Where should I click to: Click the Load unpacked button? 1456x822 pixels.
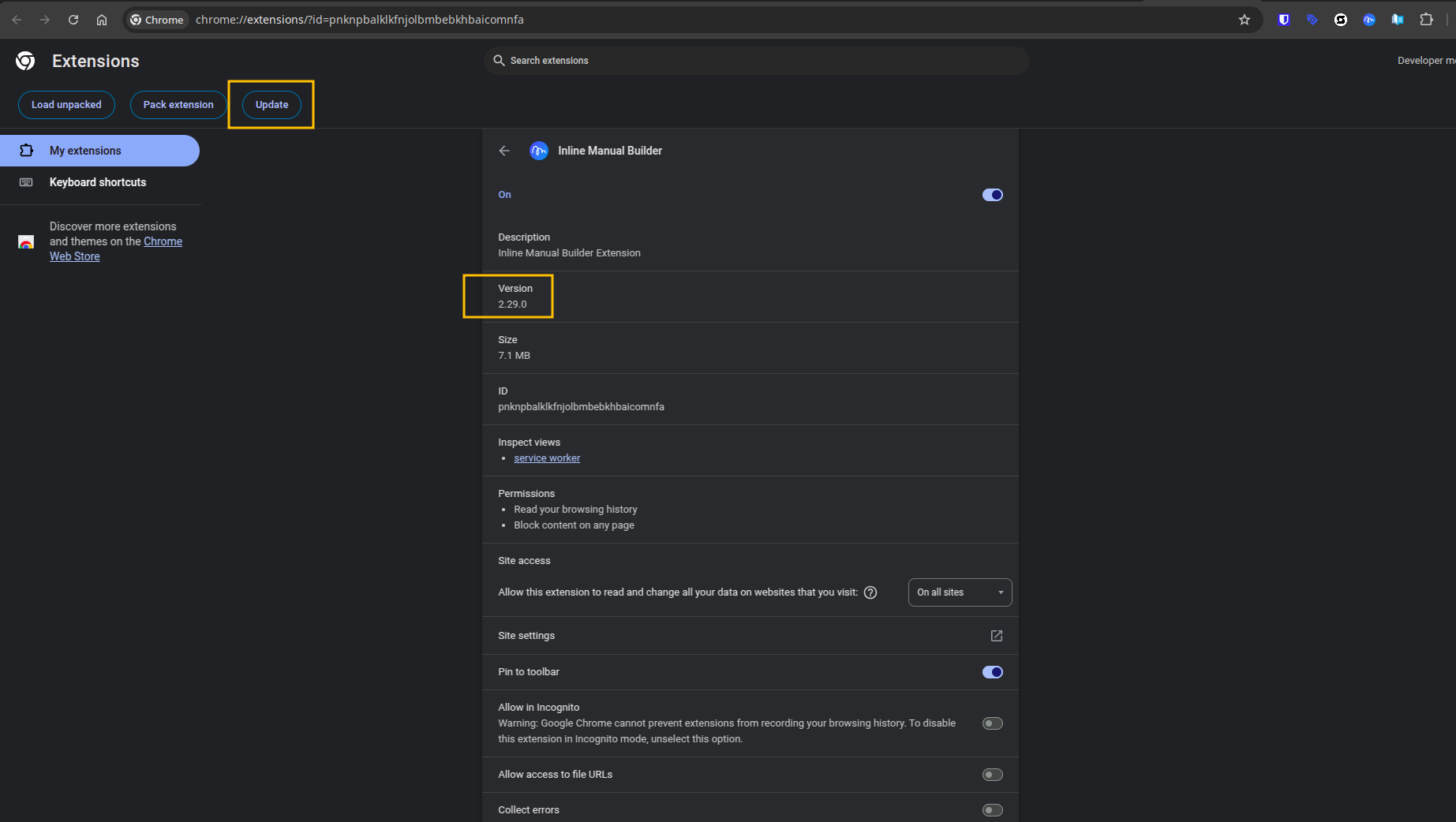pos(66,105)
